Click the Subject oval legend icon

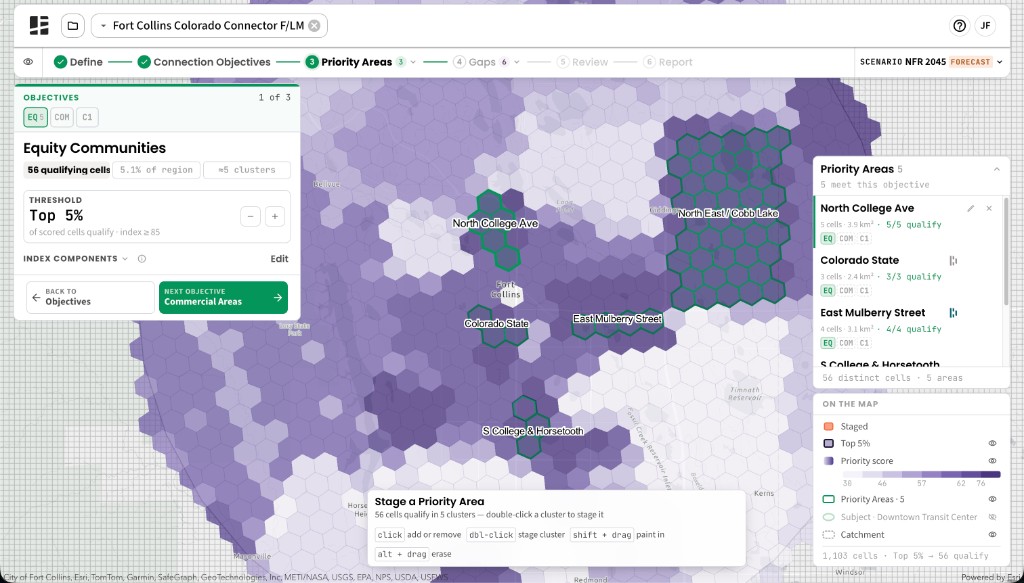tap(828, 517)
